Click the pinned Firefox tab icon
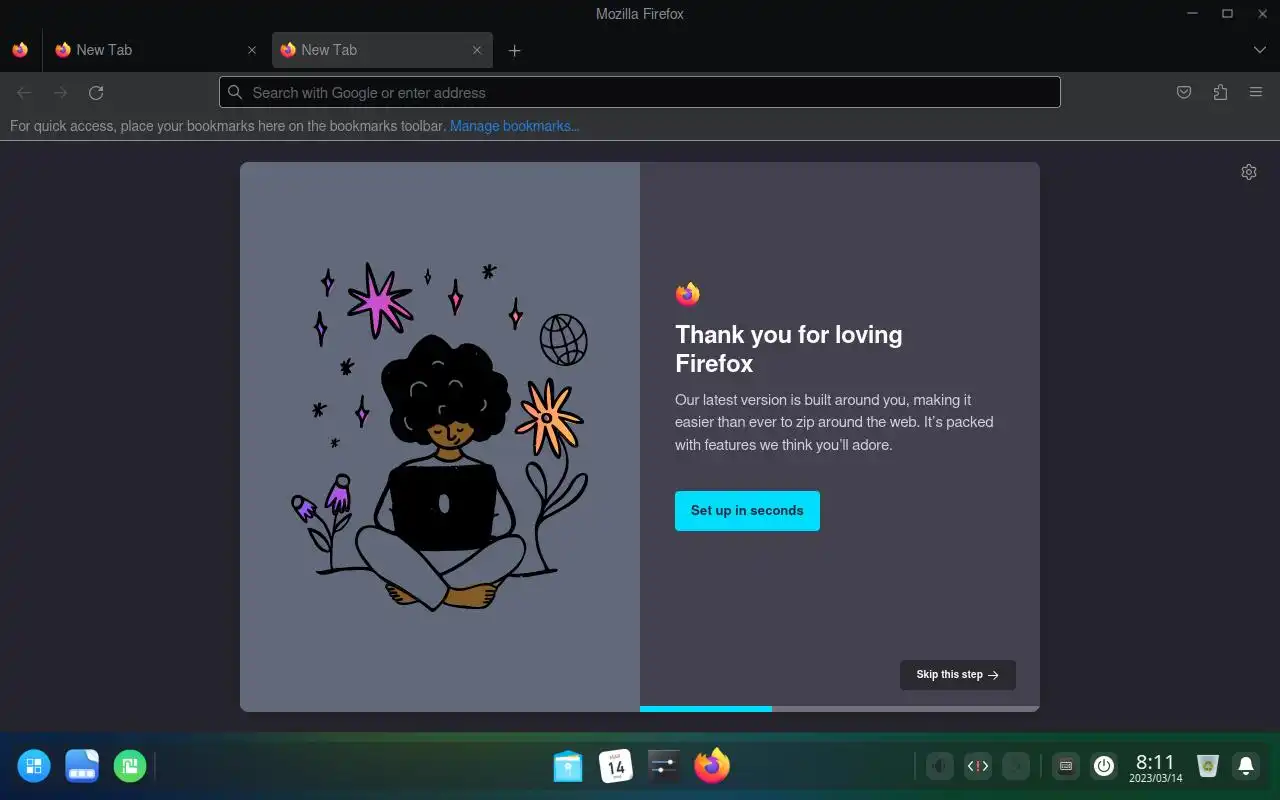The width and height of the screenshot is (1280, 800). (20, 50)
